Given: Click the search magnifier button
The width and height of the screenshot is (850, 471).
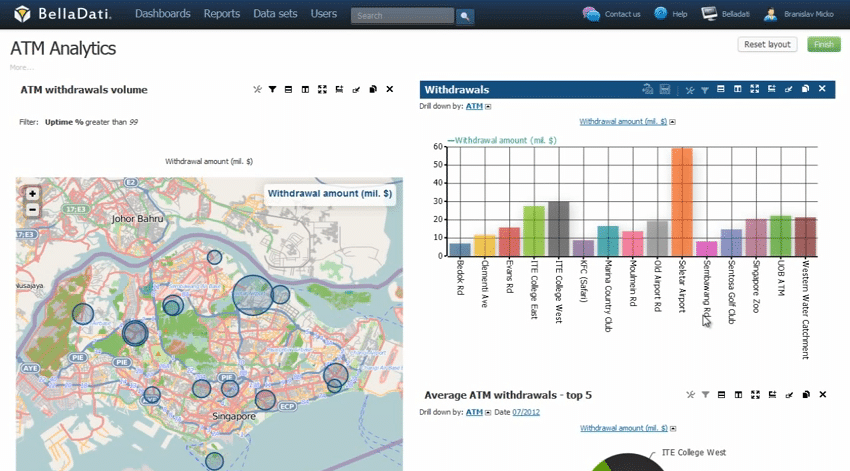Looking at the screenshot, I should 465,17.
